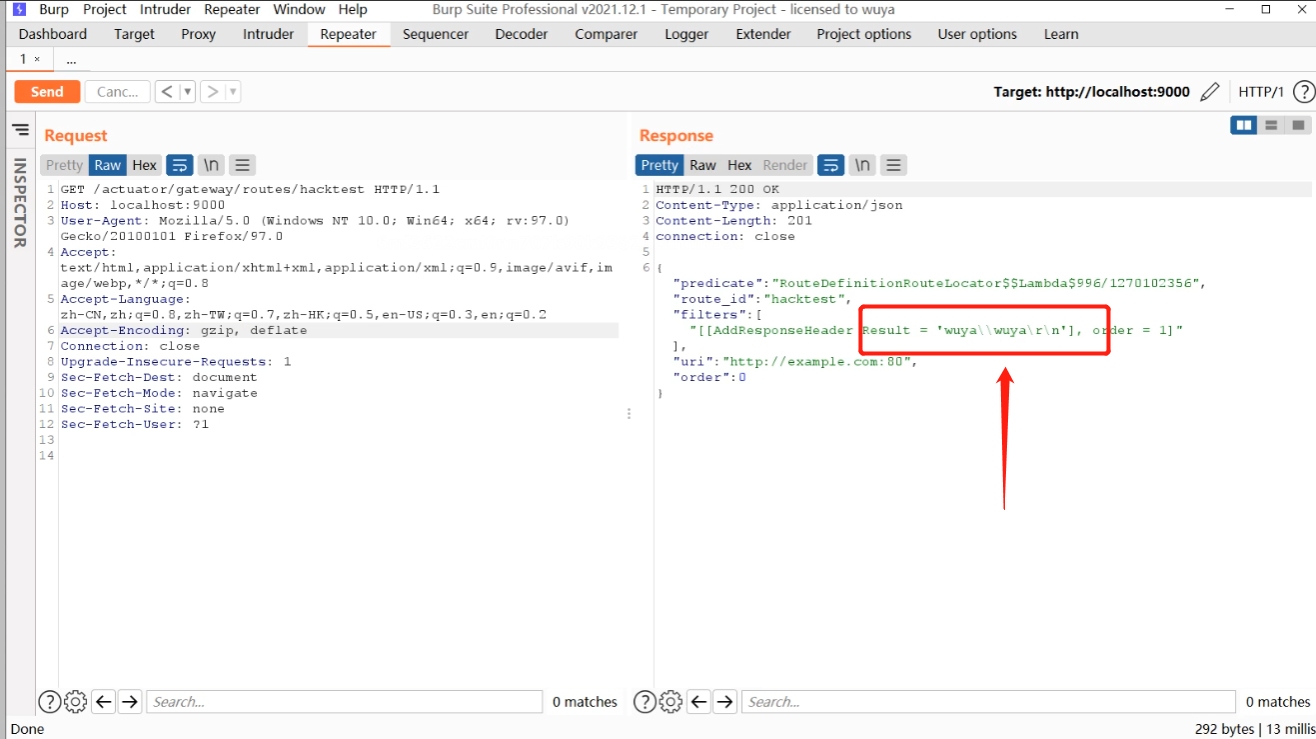Go forward to next request in history
Viewport: 1316px width, 739px height.
click(x=212, y=91)
